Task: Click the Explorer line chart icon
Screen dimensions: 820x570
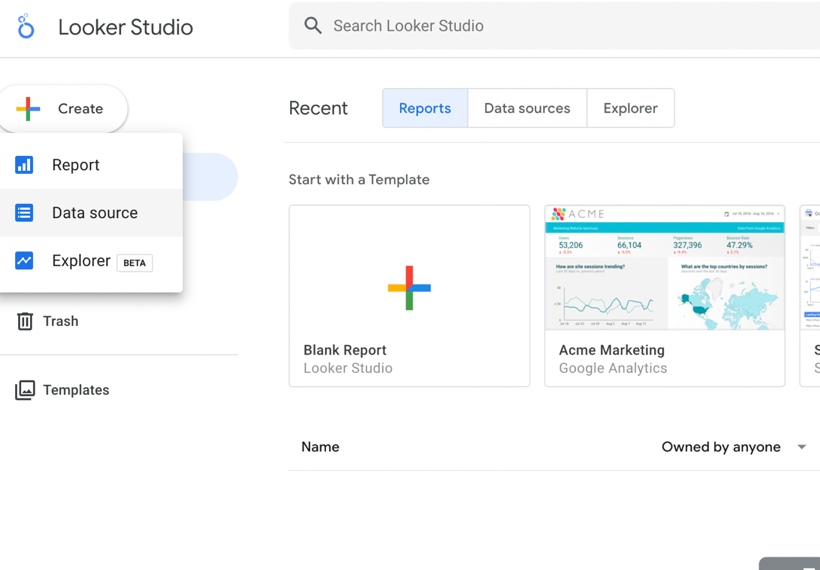Action: pyautogui.click(x=24, y=261)
